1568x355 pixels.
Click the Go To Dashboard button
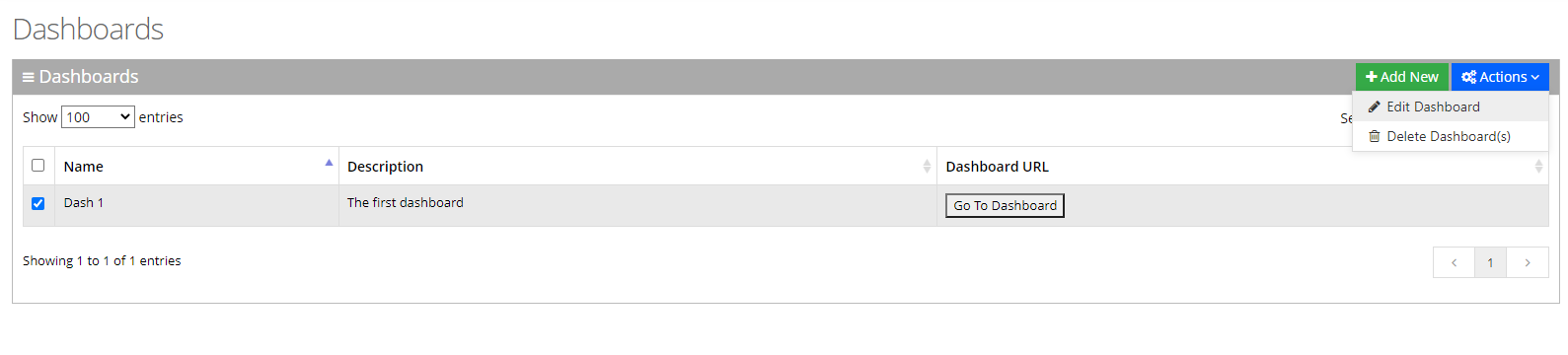pos(1005,205)
